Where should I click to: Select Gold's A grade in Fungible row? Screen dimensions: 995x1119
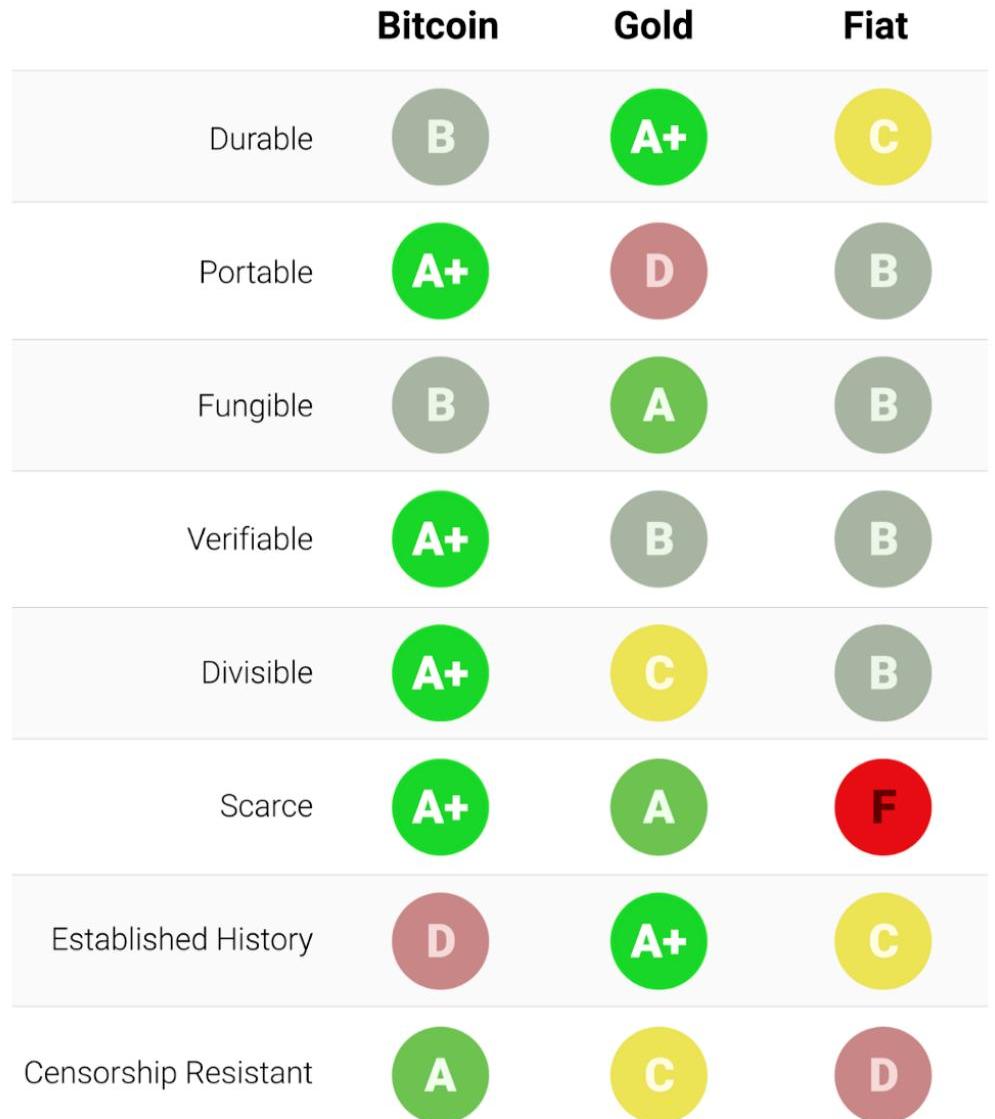[x=659, y=405]
